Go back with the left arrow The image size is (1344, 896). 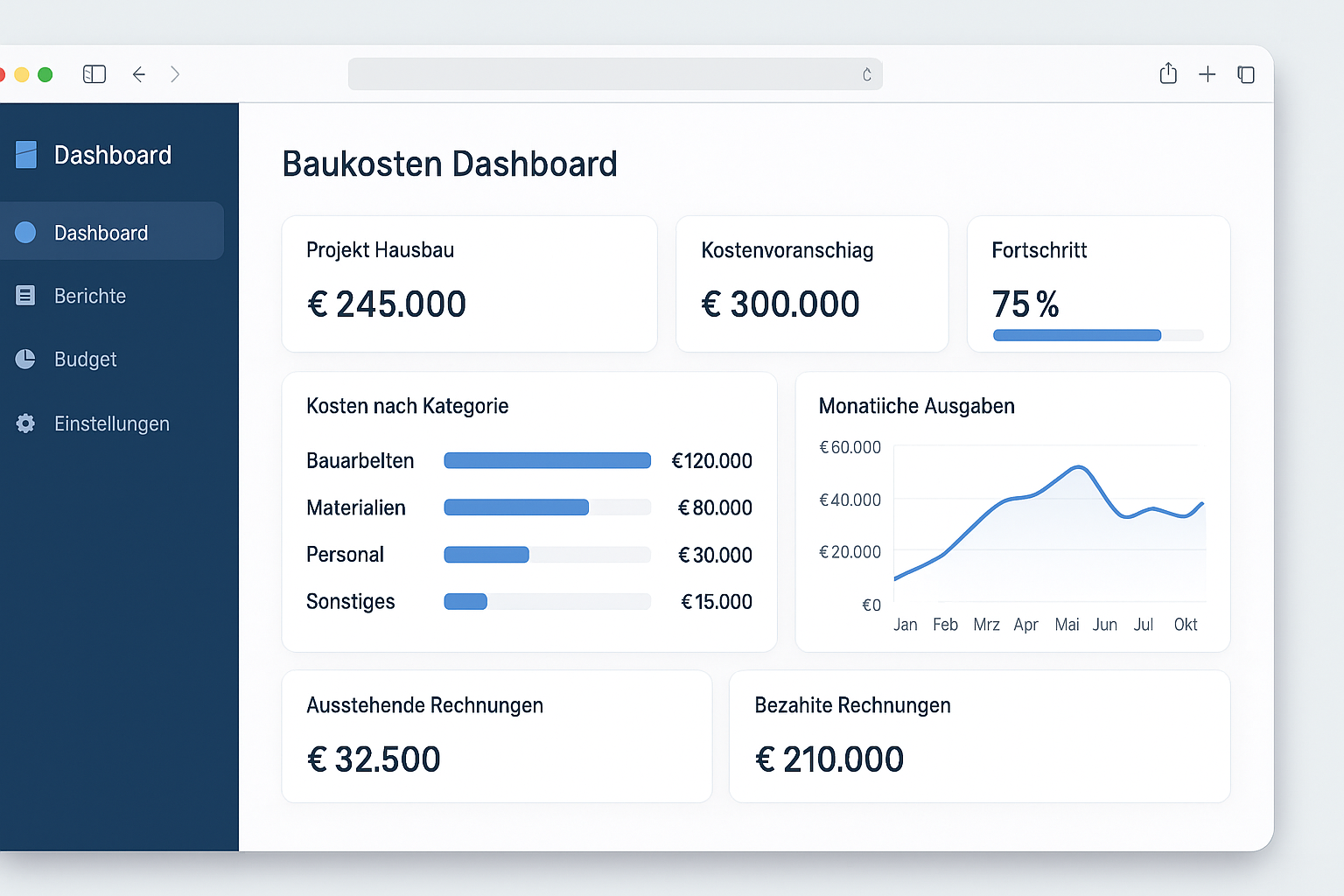(x=138, y=74)
